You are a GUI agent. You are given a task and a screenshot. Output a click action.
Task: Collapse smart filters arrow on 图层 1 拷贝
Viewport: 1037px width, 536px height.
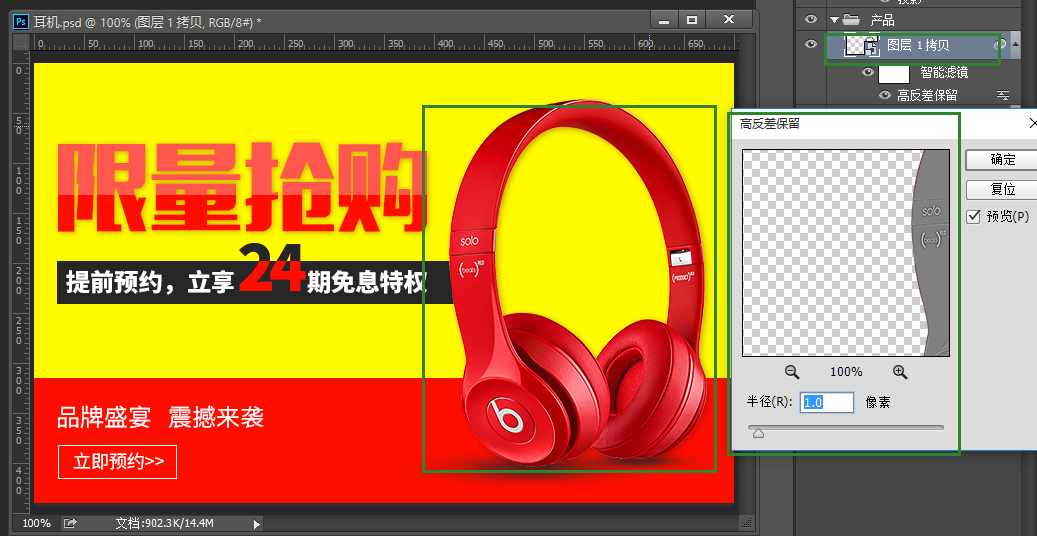pos(1016,44)
